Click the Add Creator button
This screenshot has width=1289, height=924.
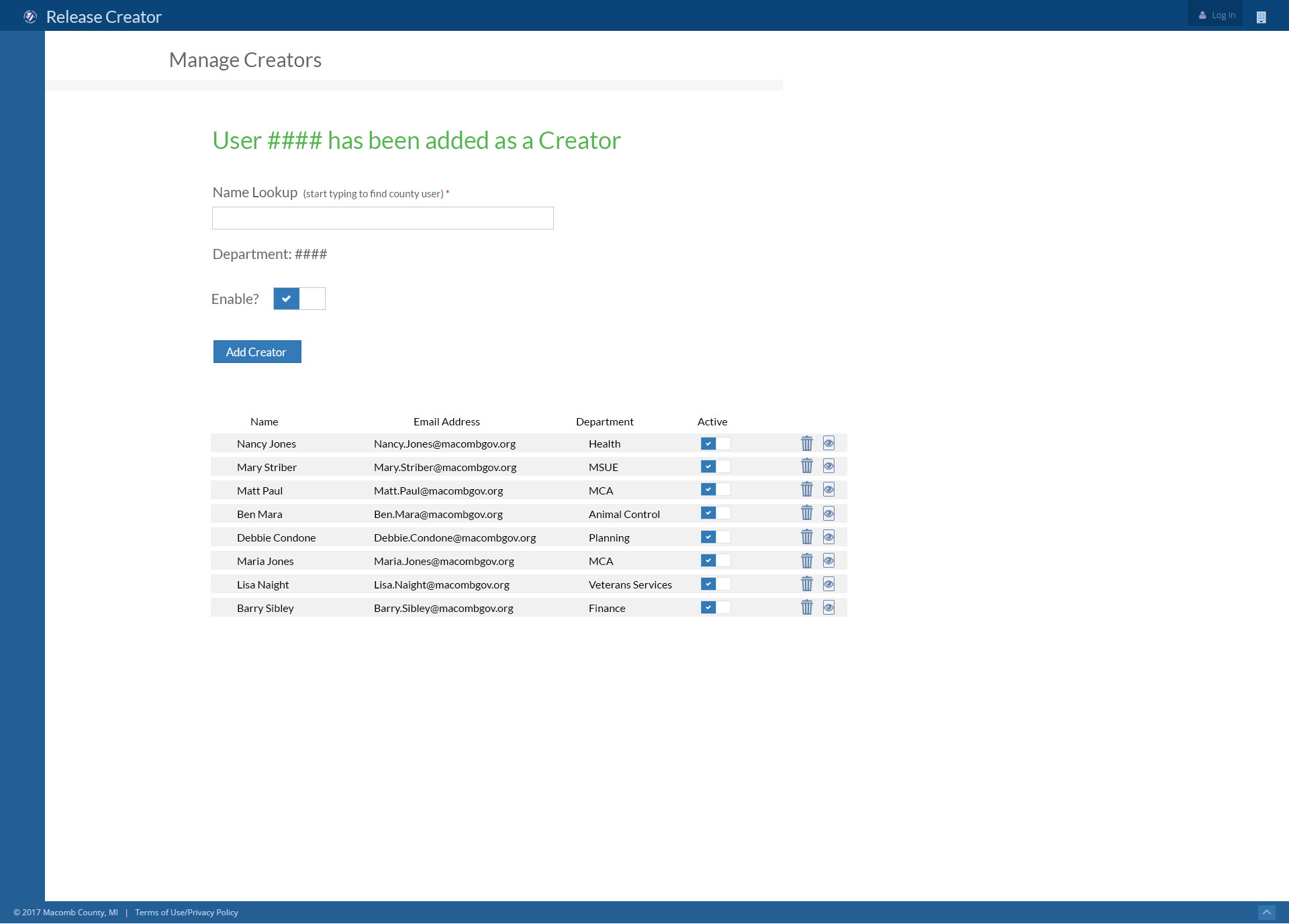click(x=257, y=352)
